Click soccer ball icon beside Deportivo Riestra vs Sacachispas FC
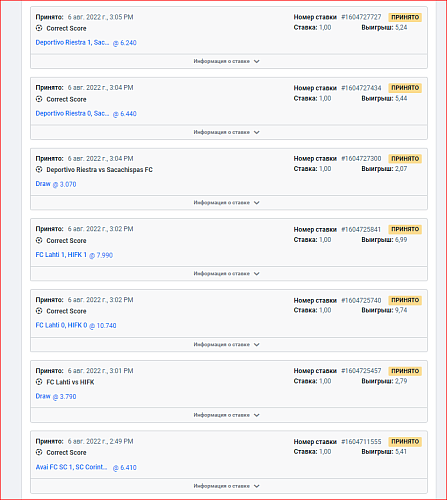 tap(39, 170)
